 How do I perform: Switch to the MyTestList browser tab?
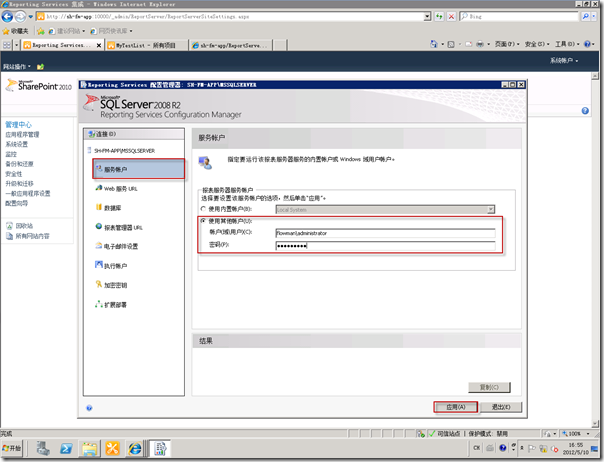(x=146, y=45)
